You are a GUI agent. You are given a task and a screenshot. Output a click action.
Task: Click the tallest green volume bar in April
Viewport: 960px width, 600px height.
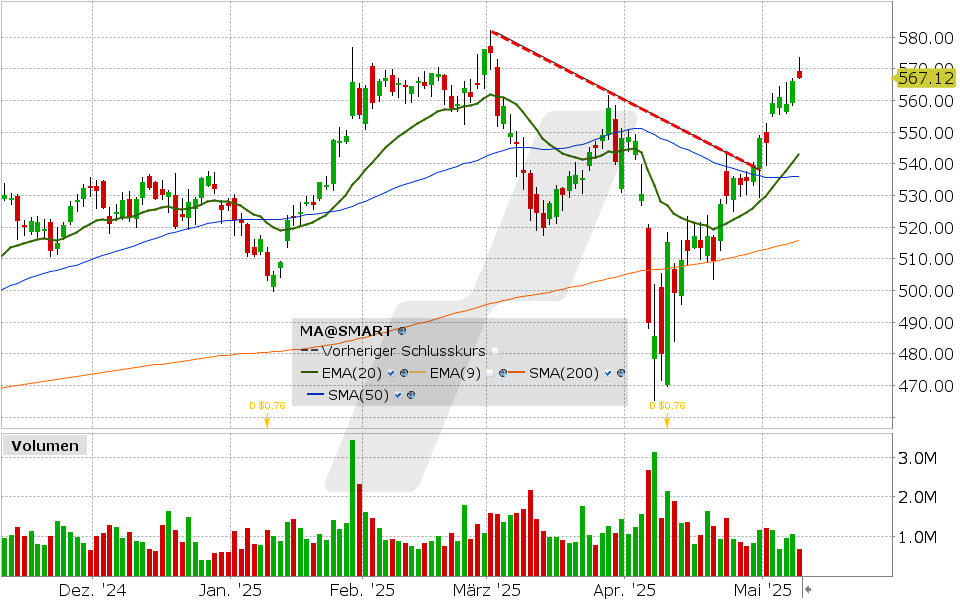pyautogui.click(x=654, y=514)
